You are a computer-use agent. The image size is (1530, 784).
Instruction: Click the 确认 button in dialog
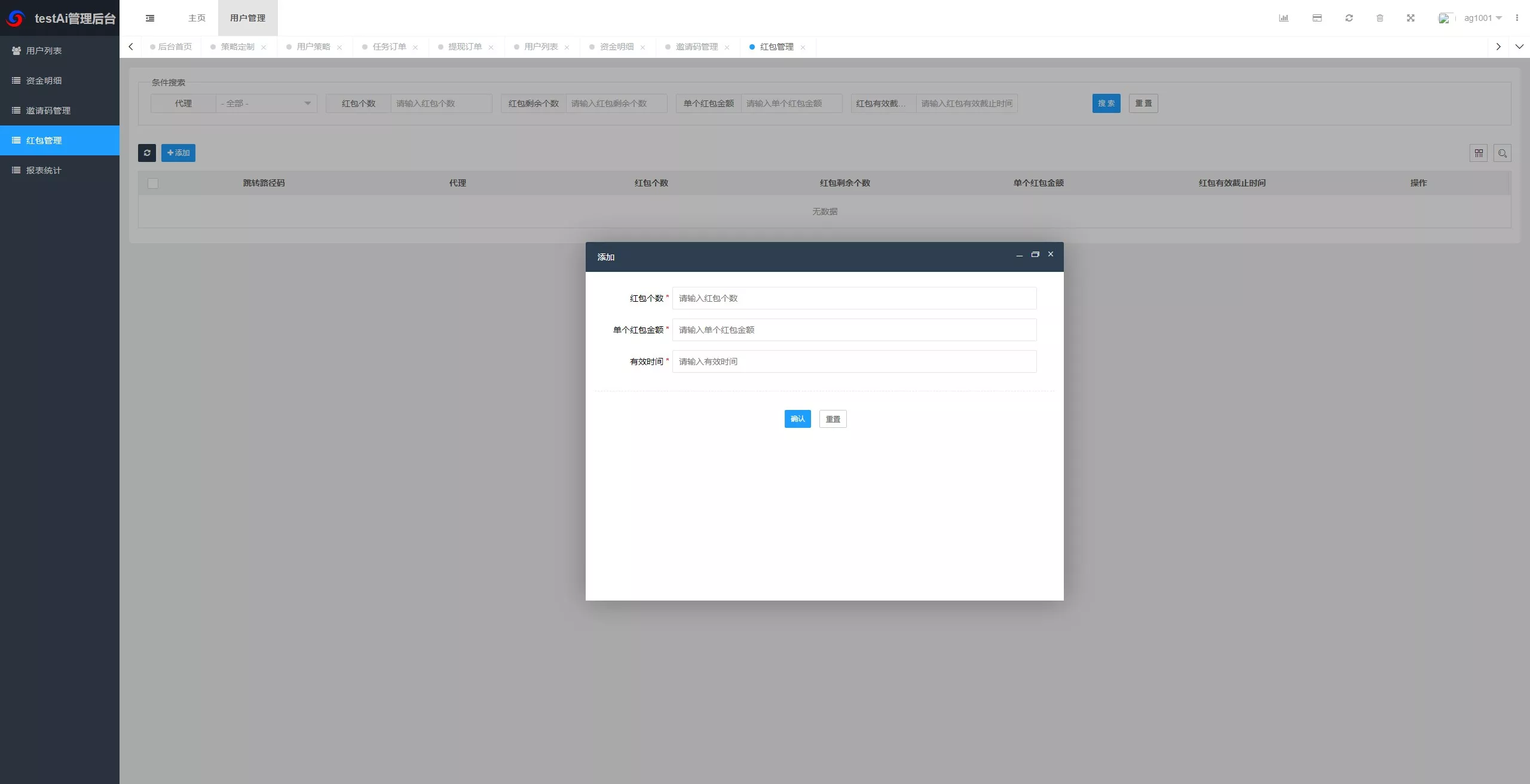pyautogui.click(x=797, y=419)
